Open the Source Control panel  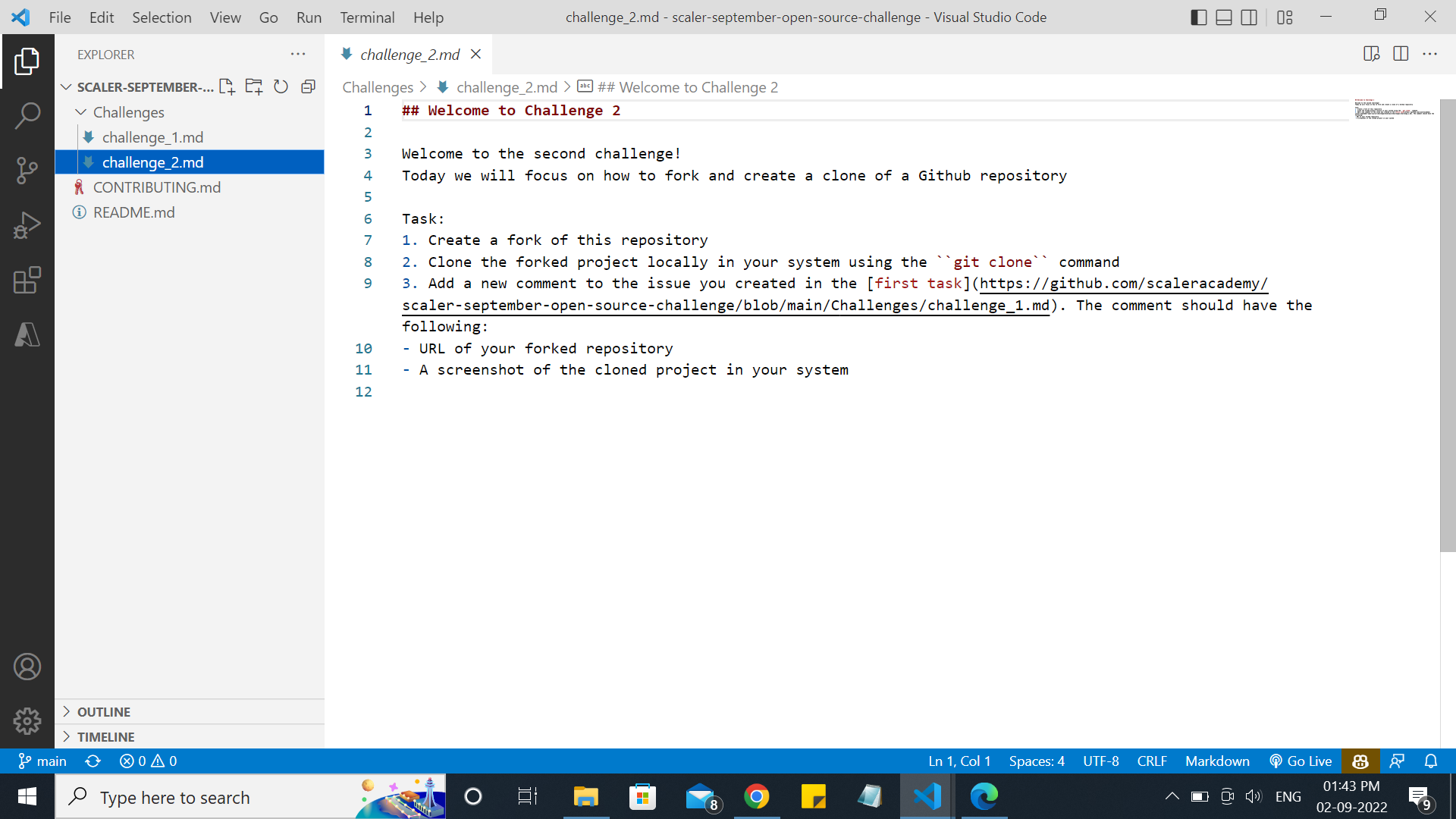(28, 171)
